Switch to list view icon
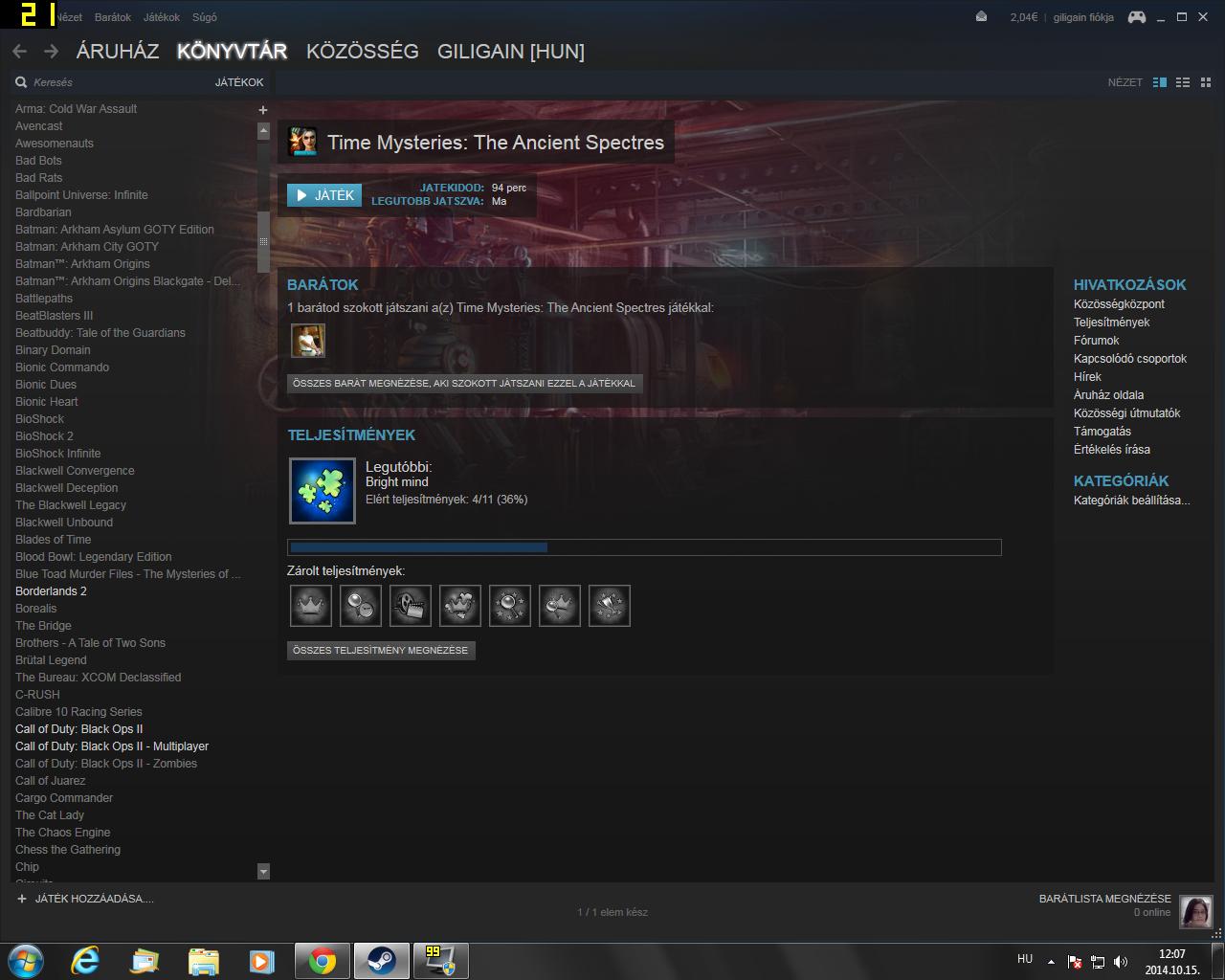Screen dimensions: 1225x980 pos(1183,82)
